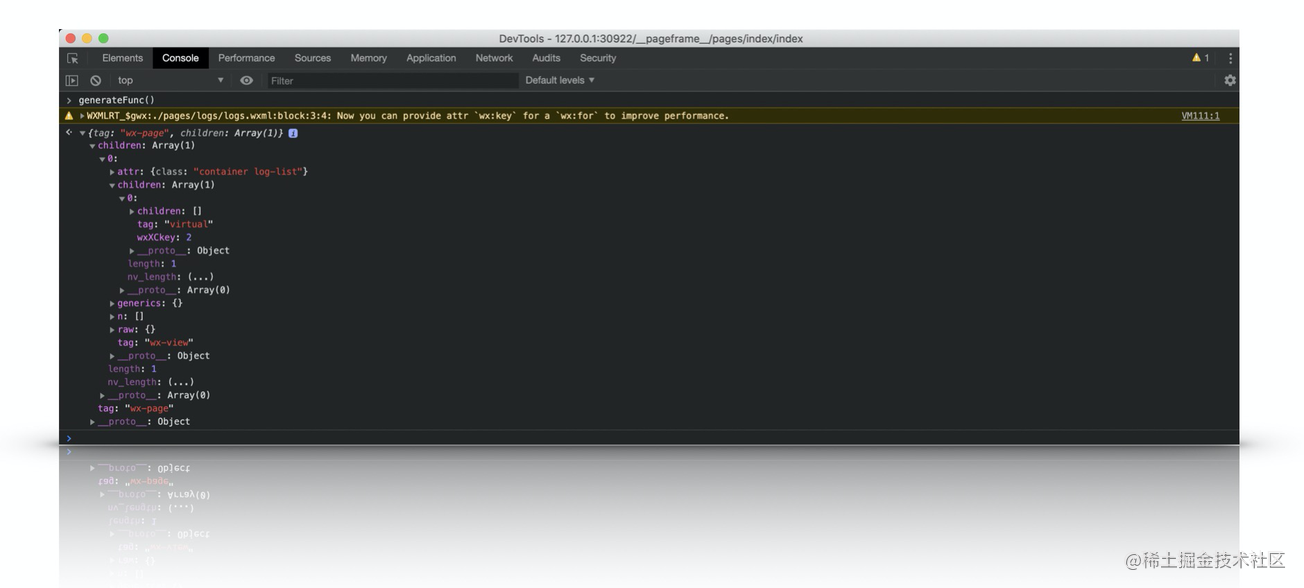Expand the raw object property
This screenshot has height=588, width=1304.
[113, 329]
